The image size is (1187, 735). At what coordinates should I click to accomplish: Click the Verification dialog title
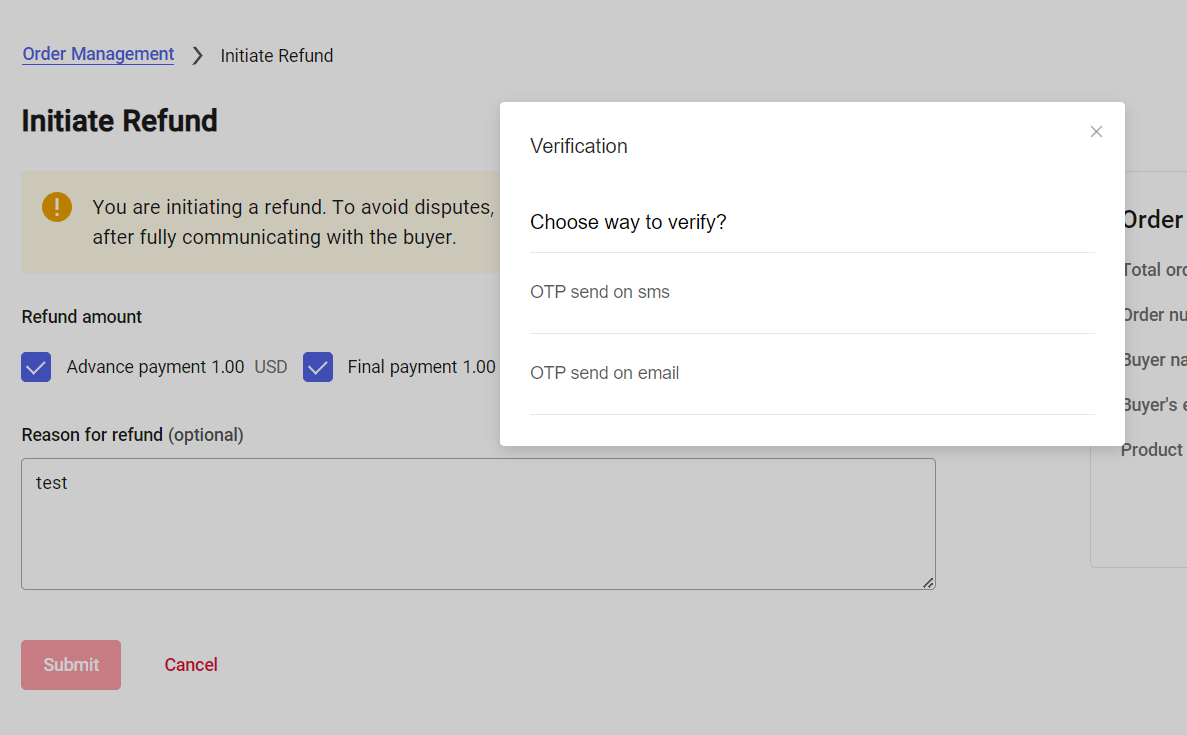click(579, 146)
